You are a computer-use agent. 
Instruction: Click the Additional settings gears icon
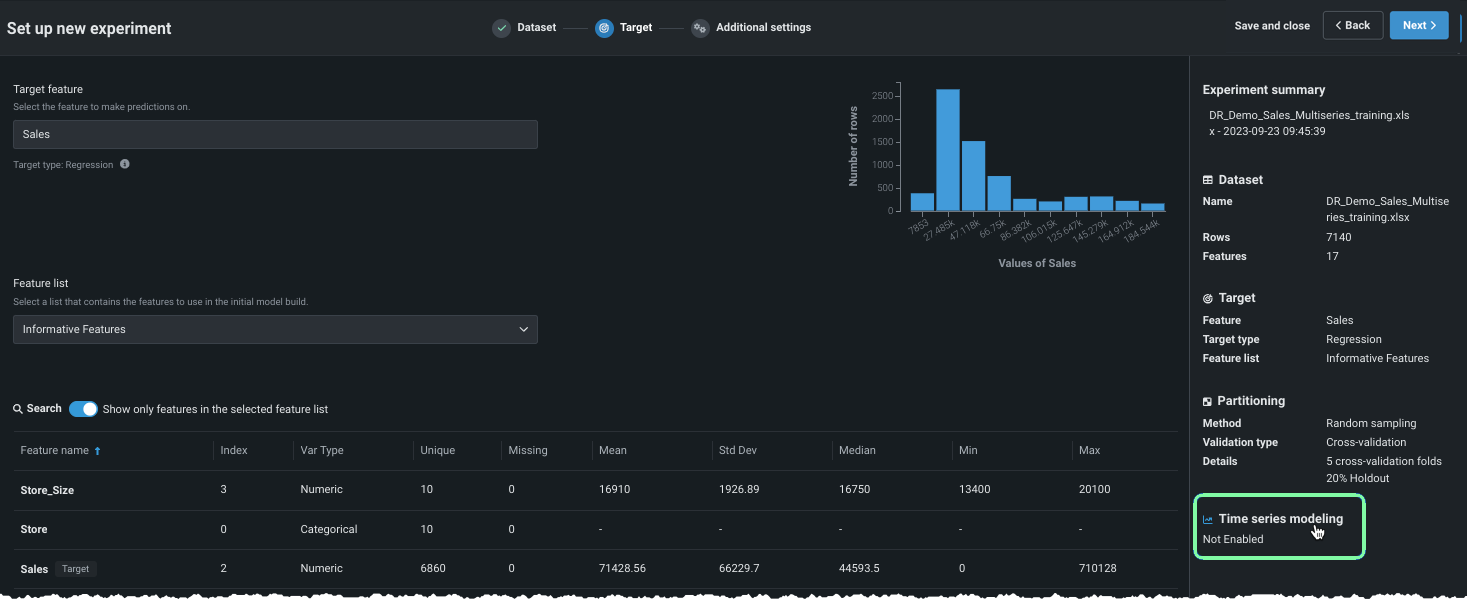tap(700, 28)
